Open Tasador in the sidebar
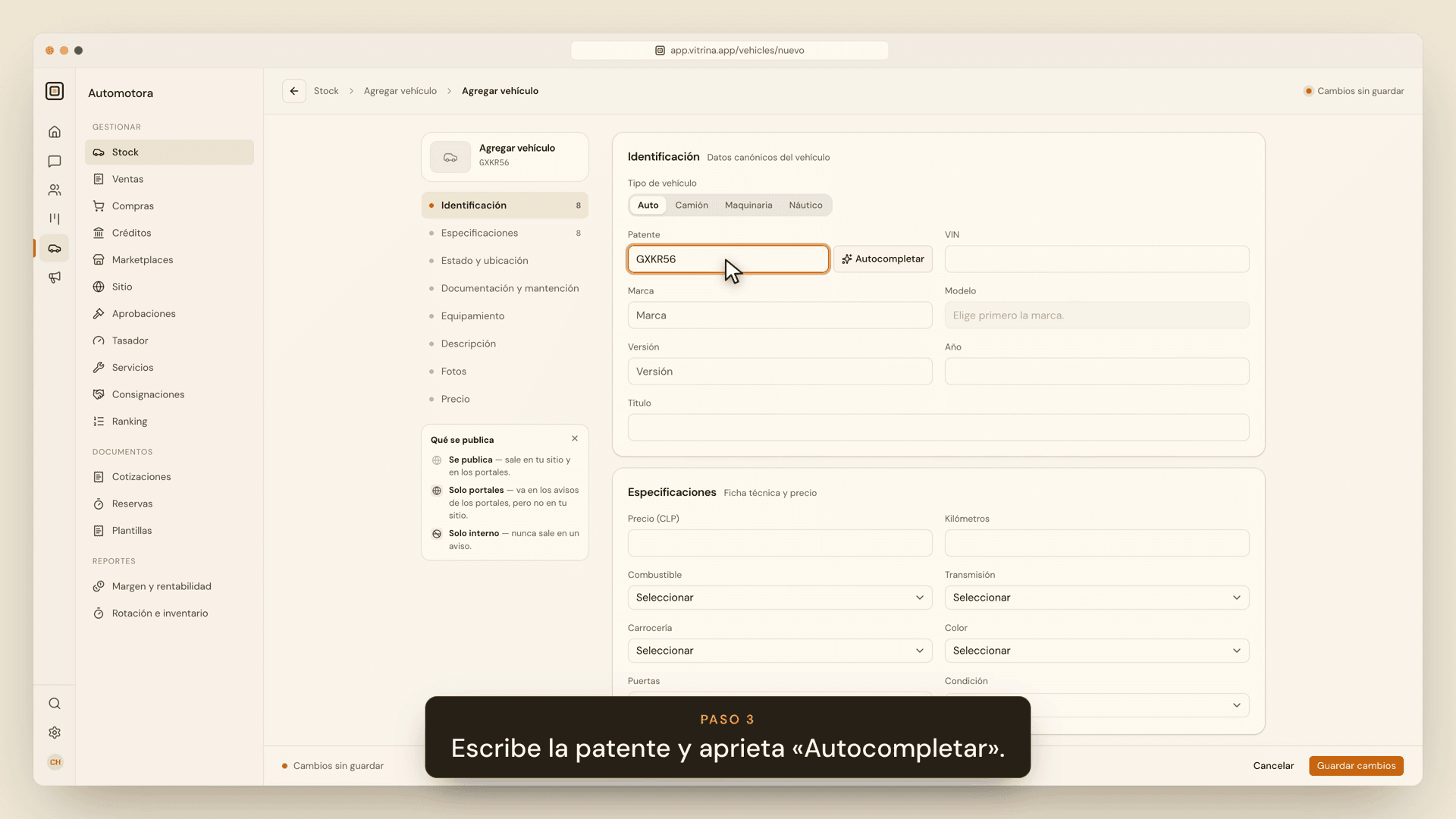The image size is (1456, 819). click(169, 340)
